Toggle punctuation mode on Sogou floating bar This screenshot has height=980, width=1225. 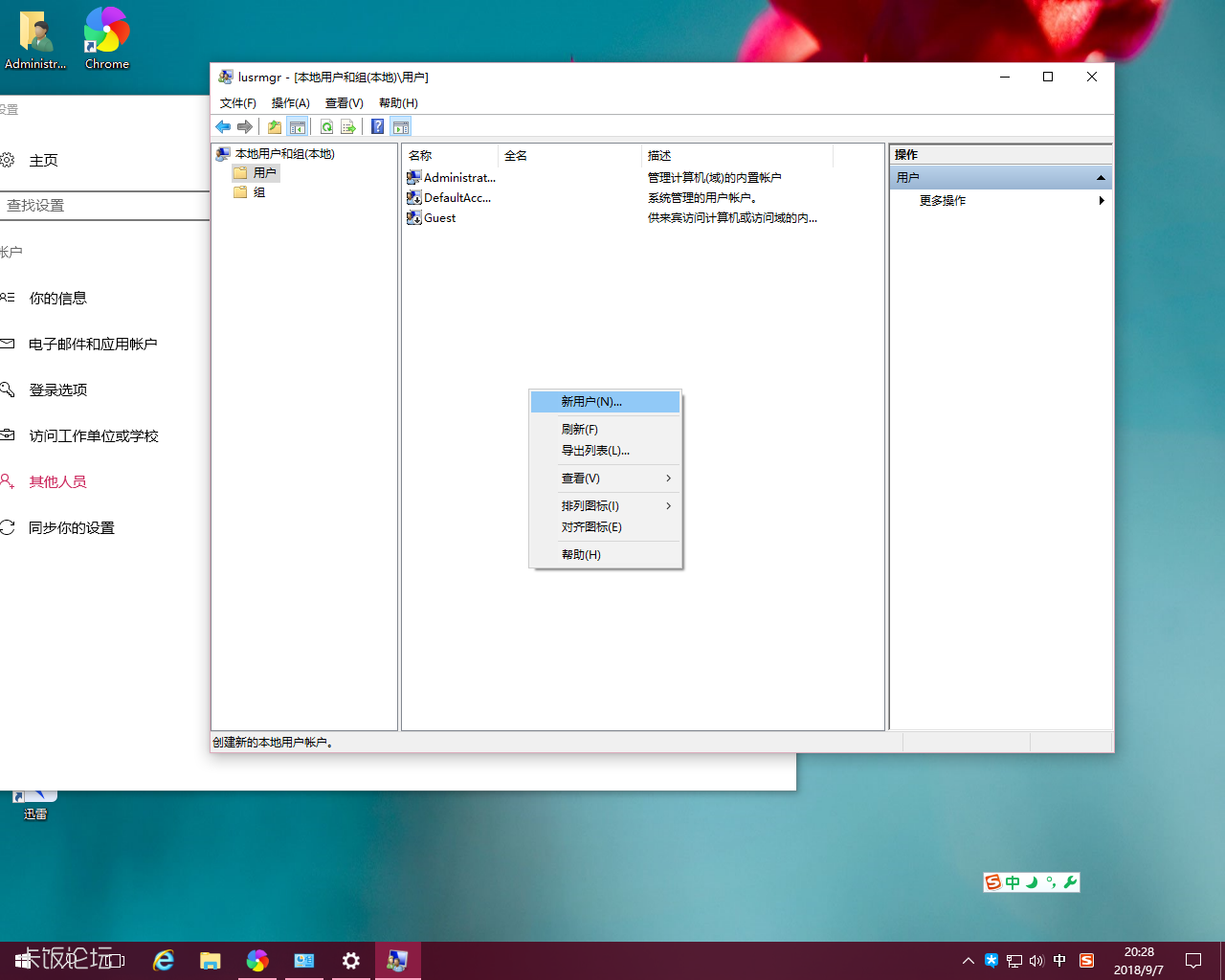pos(1051,882)
